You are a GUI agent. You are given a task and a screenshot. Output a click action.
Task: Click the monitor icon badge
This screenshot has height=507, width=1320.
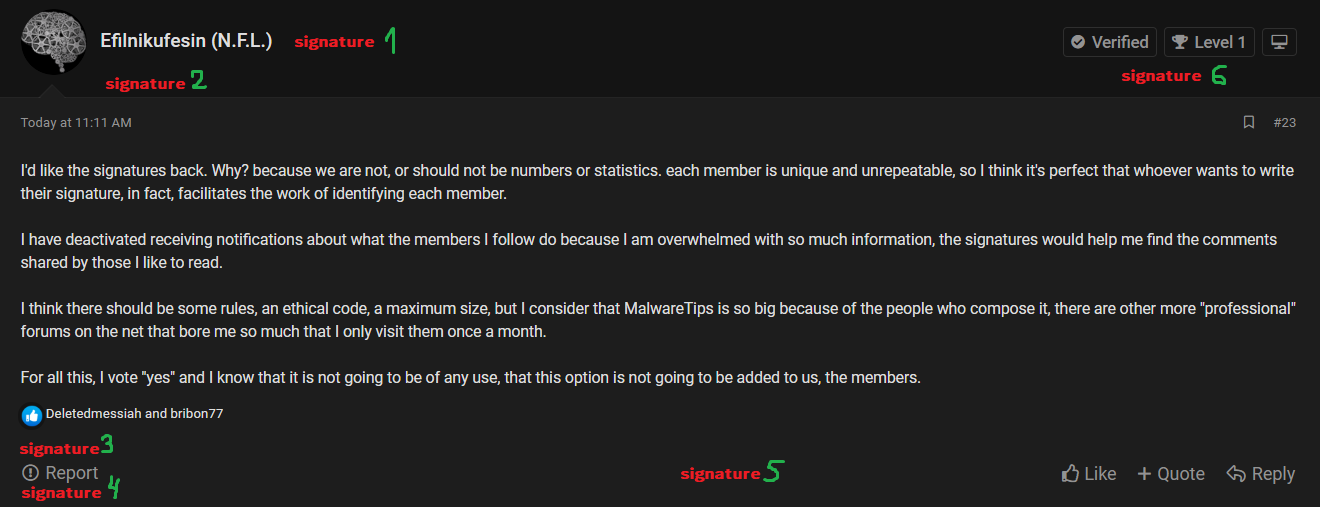(1279, 42)
